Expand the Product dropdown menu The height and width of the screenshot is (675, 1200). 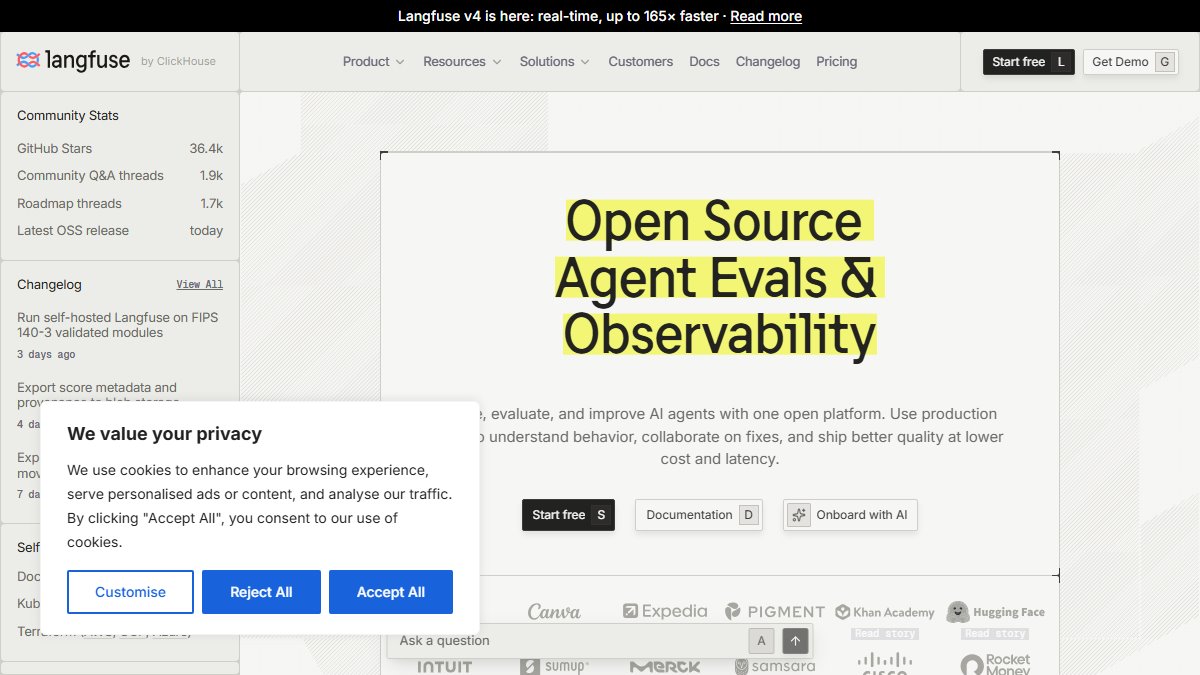pyautogui.click(x=373, y=62)
